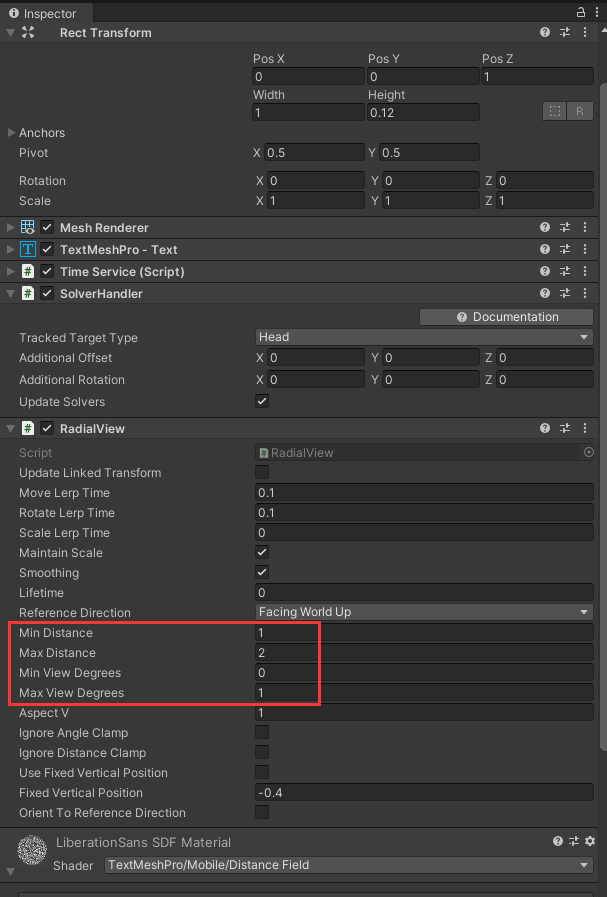Toggle Rect Transform blueprint mode button

[555, 112]
